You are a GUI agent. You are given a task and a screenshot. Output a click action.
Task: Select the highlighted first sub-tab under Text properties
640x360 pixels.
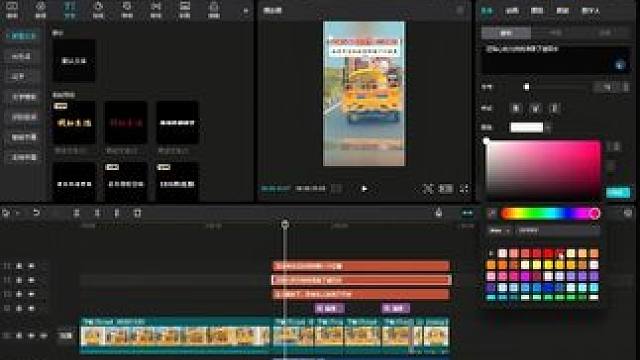[x=506, y=33]
